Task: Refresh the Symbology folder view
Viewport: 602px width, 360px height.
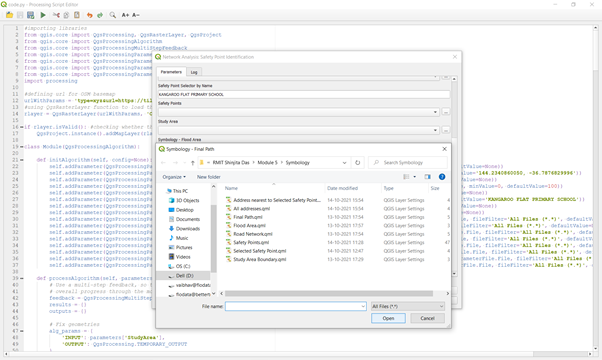Action: 357,163
